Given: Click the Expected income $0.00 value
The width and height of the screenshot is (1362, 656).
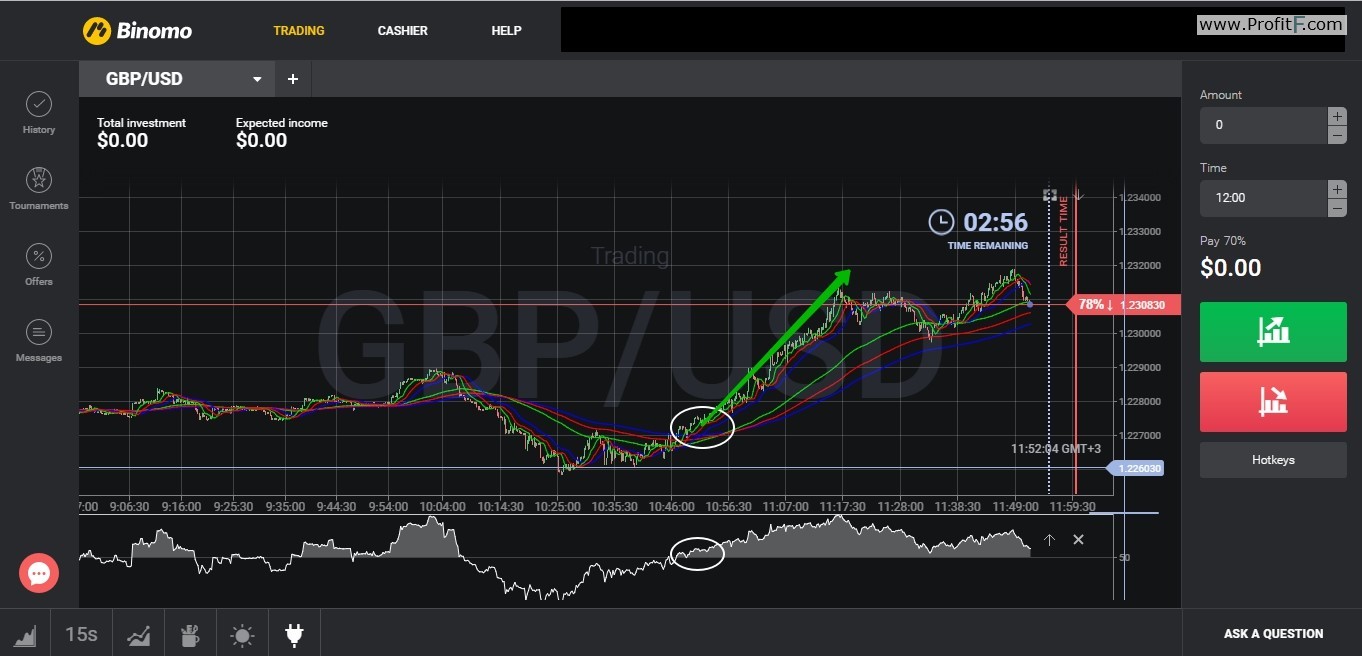Looking at the screenshot, I should coord(261,141).
